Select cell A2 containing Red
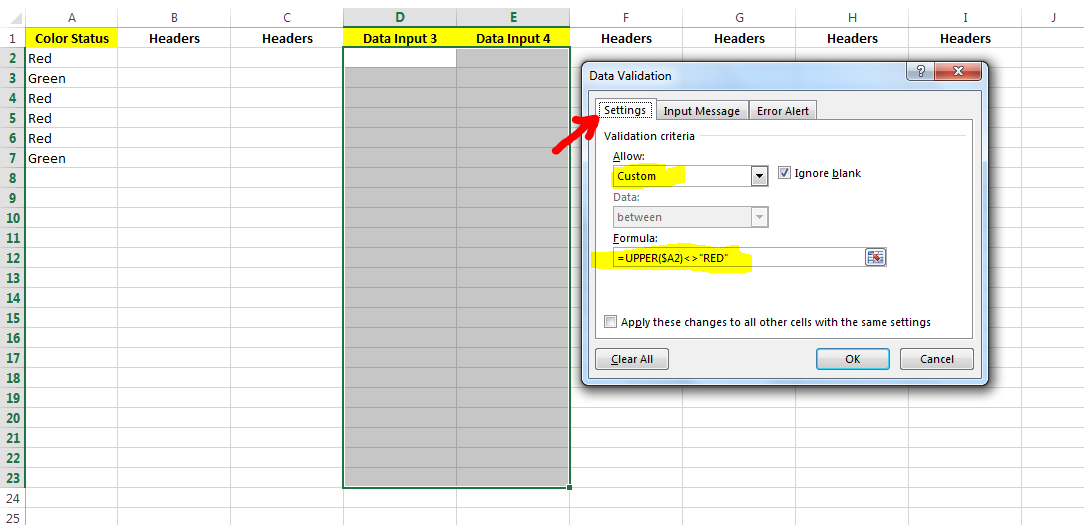Viewport: 1084px width, 525px height. [72, 58]
